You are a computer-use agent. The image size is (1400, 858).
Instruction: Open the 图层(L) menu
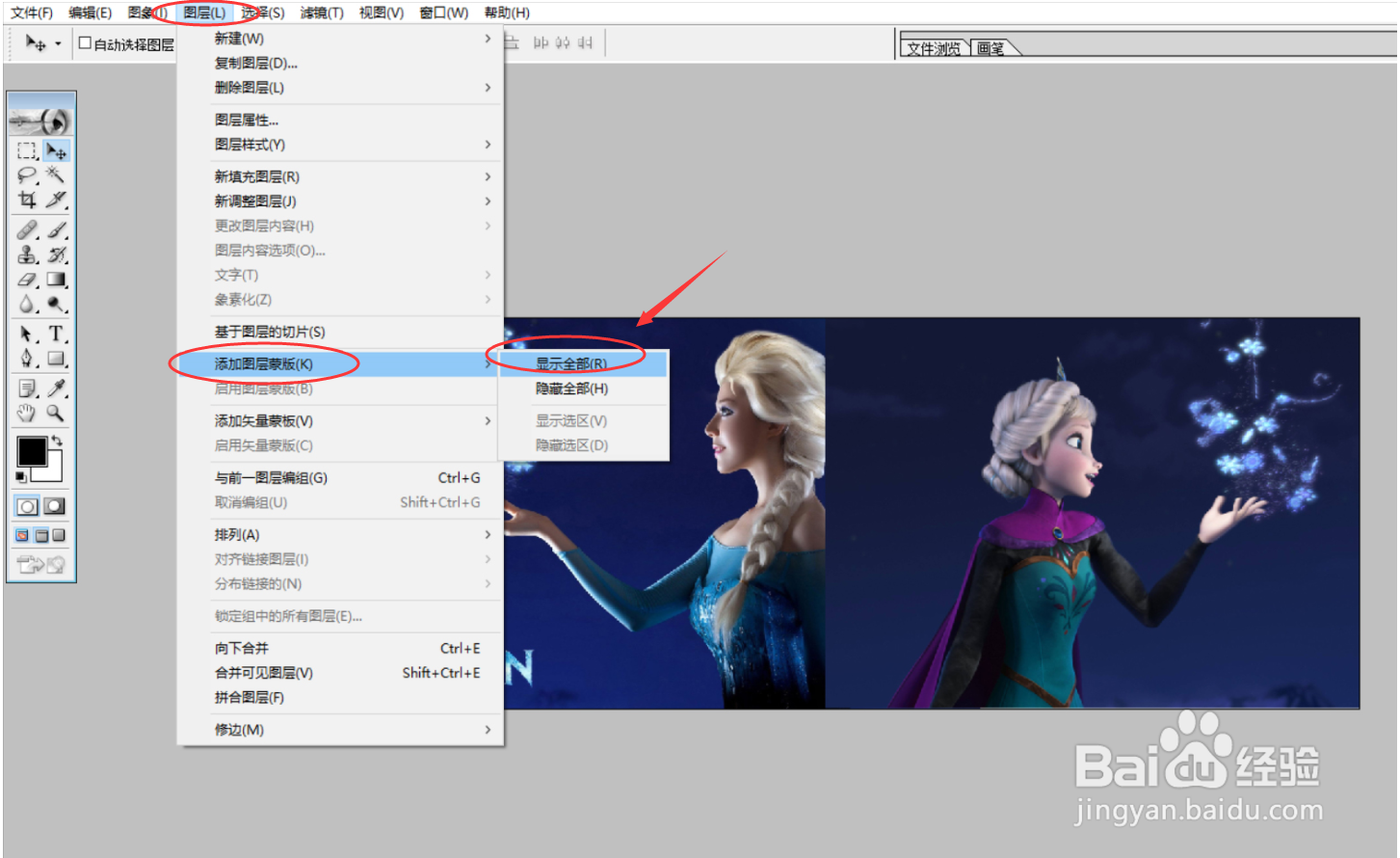pyautogui.click(x=204, y=13)
